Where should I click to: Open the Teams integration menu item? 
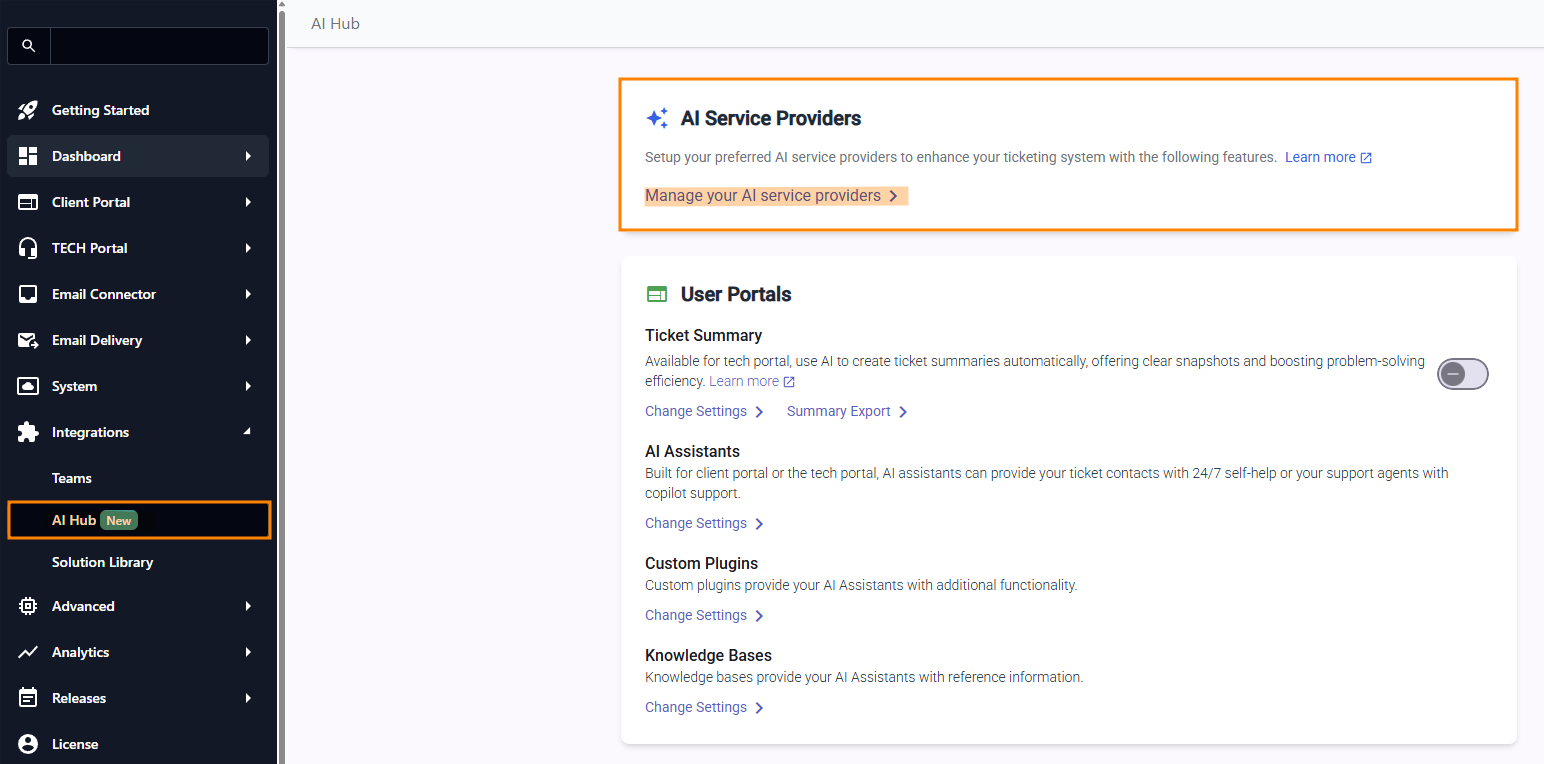[72, 478]
